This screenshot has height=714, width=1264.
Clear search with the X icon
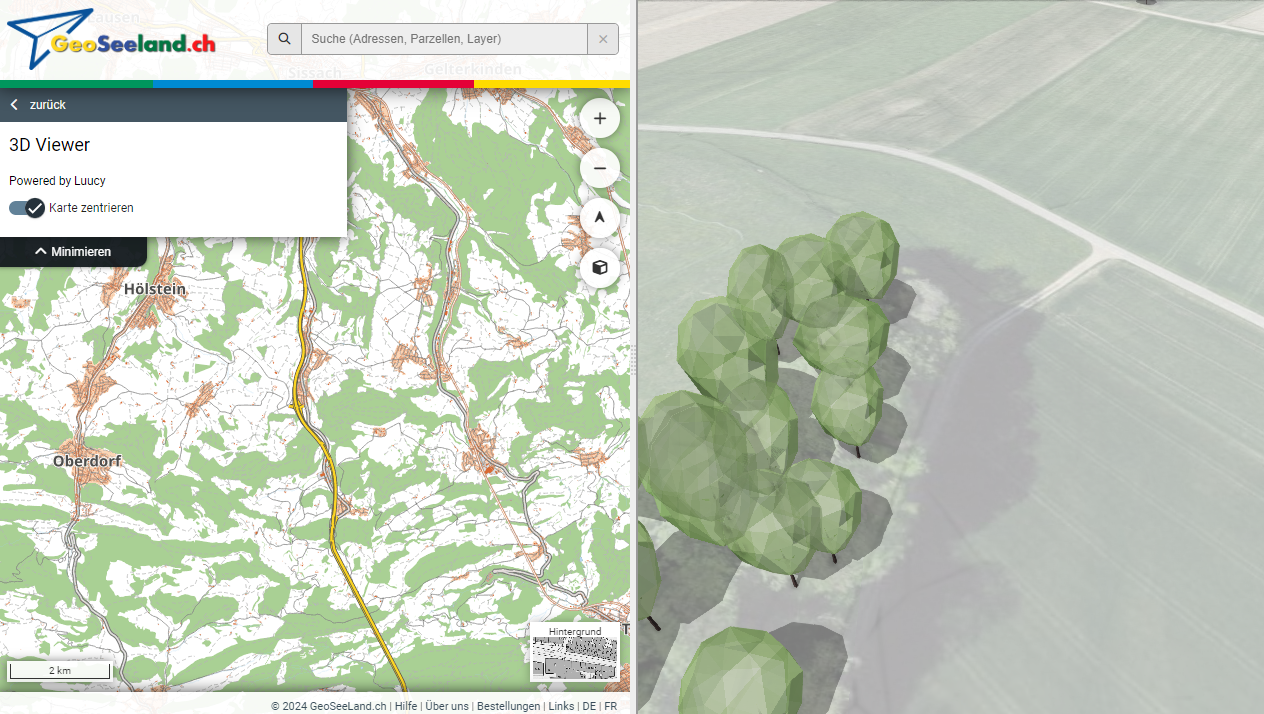pyautogui.click(x=603, y=39)
